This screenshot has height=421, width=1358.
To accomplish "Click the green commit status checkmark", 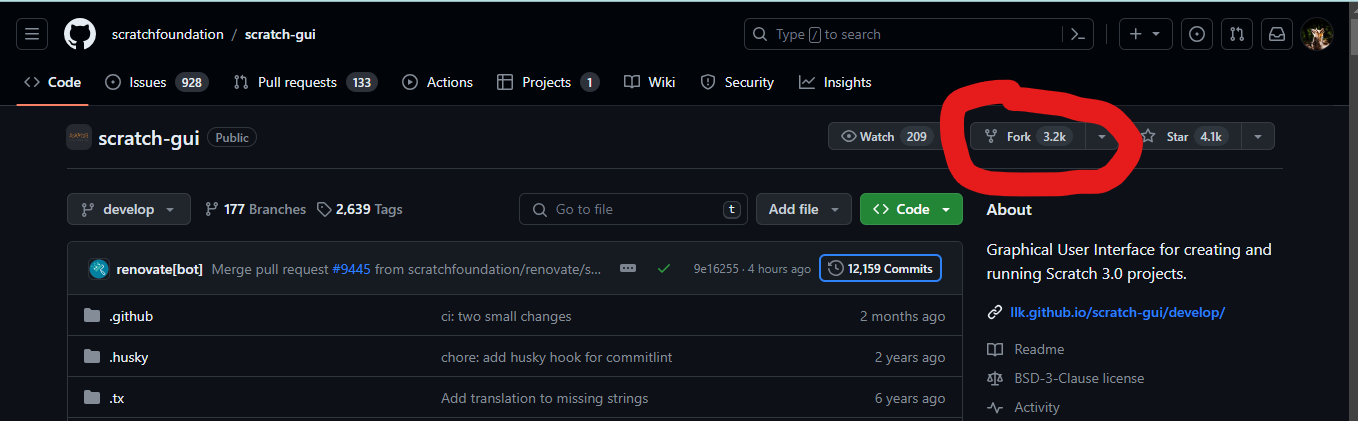I will point(663,268).
